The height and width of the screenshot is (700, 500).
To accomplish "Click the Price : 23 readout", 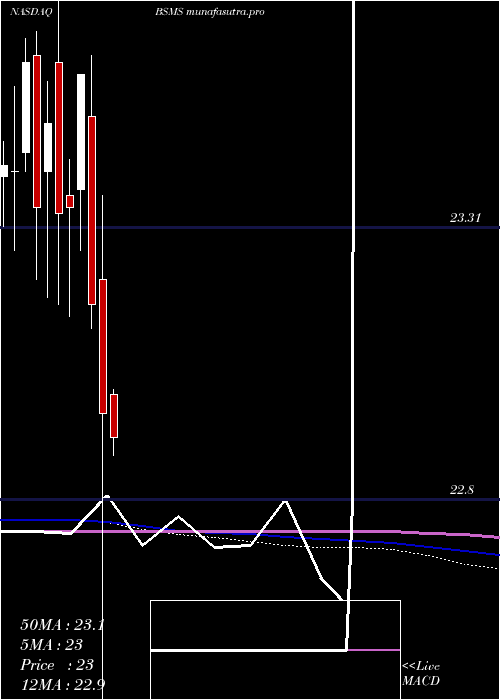I will [57, 665].
